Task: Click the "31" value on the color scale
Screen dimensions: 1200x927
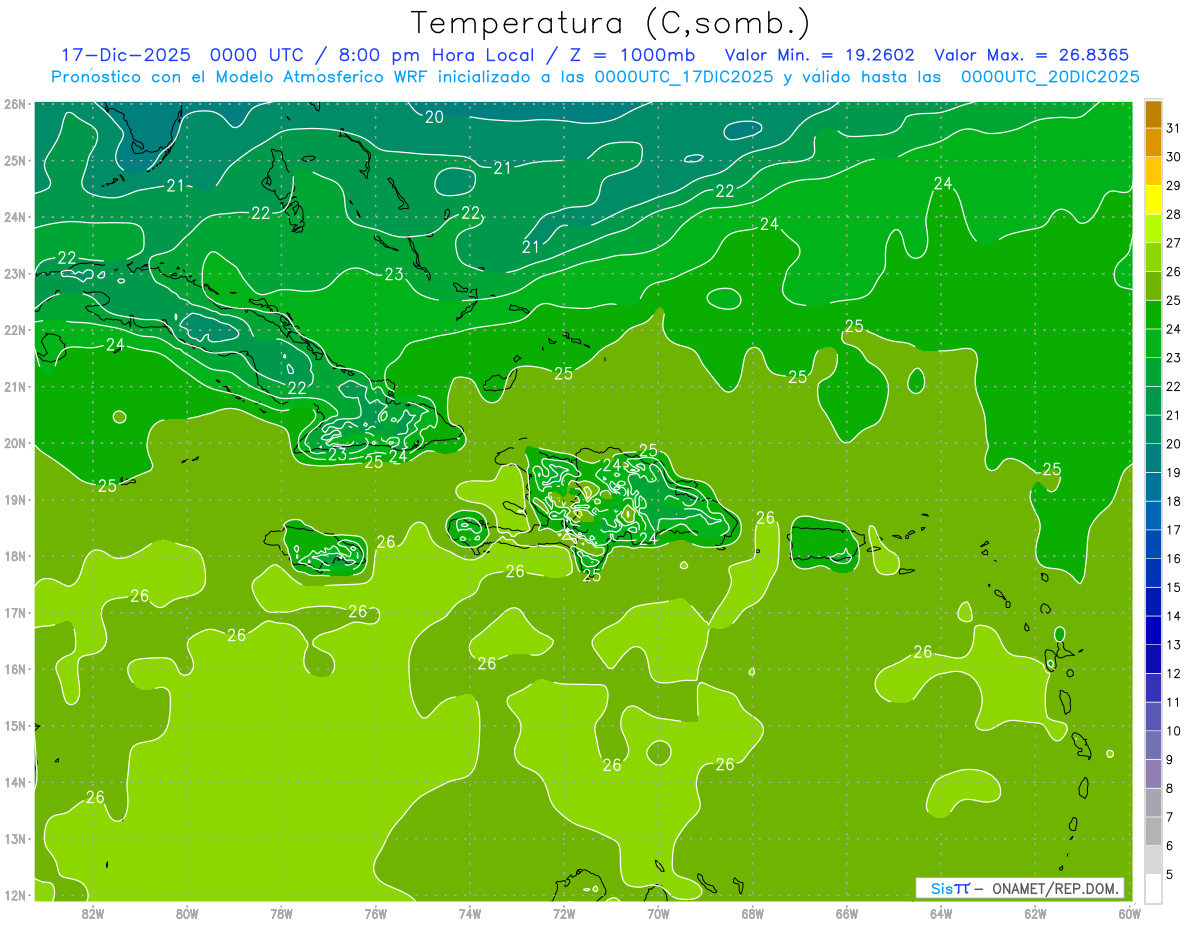Action: pyautogui.click(x=1173, y=127)
